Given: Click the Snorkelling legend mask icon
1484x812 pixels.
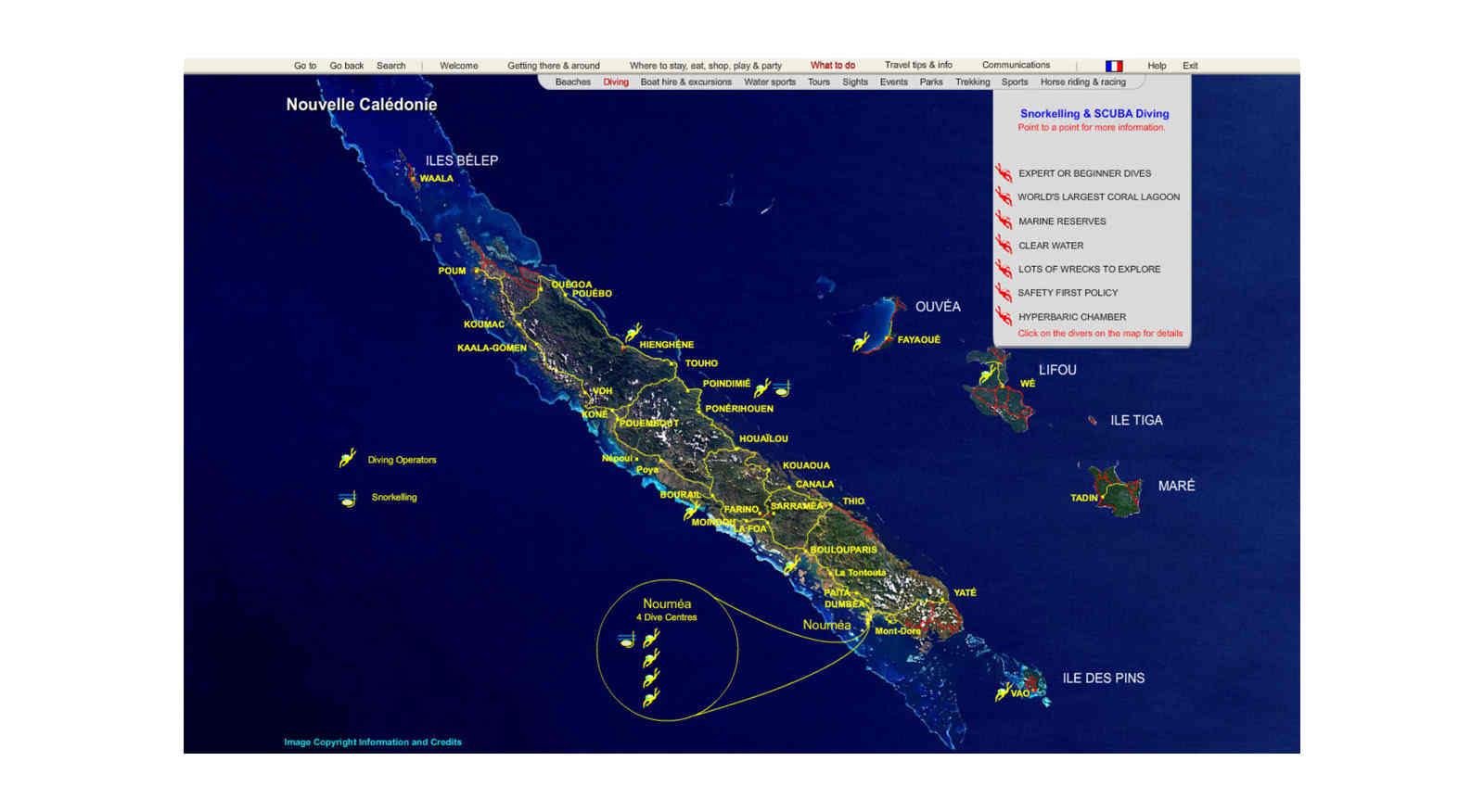Looking at the screenshot, I should coord(348,499).
